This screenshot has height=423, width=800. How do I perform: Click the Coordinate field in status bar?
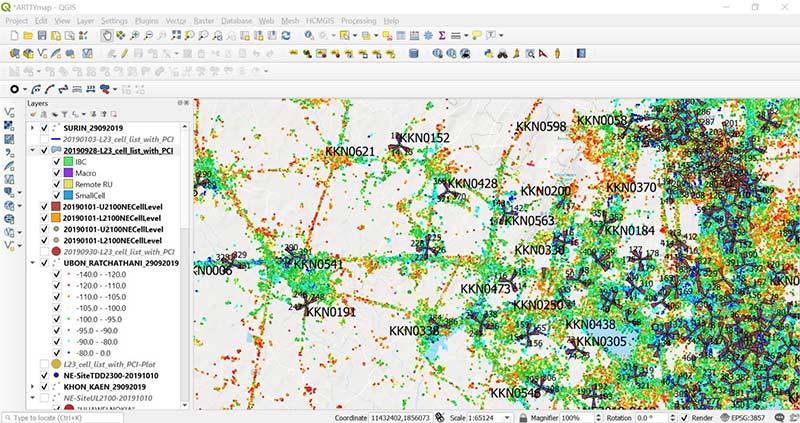coord(400,418)
